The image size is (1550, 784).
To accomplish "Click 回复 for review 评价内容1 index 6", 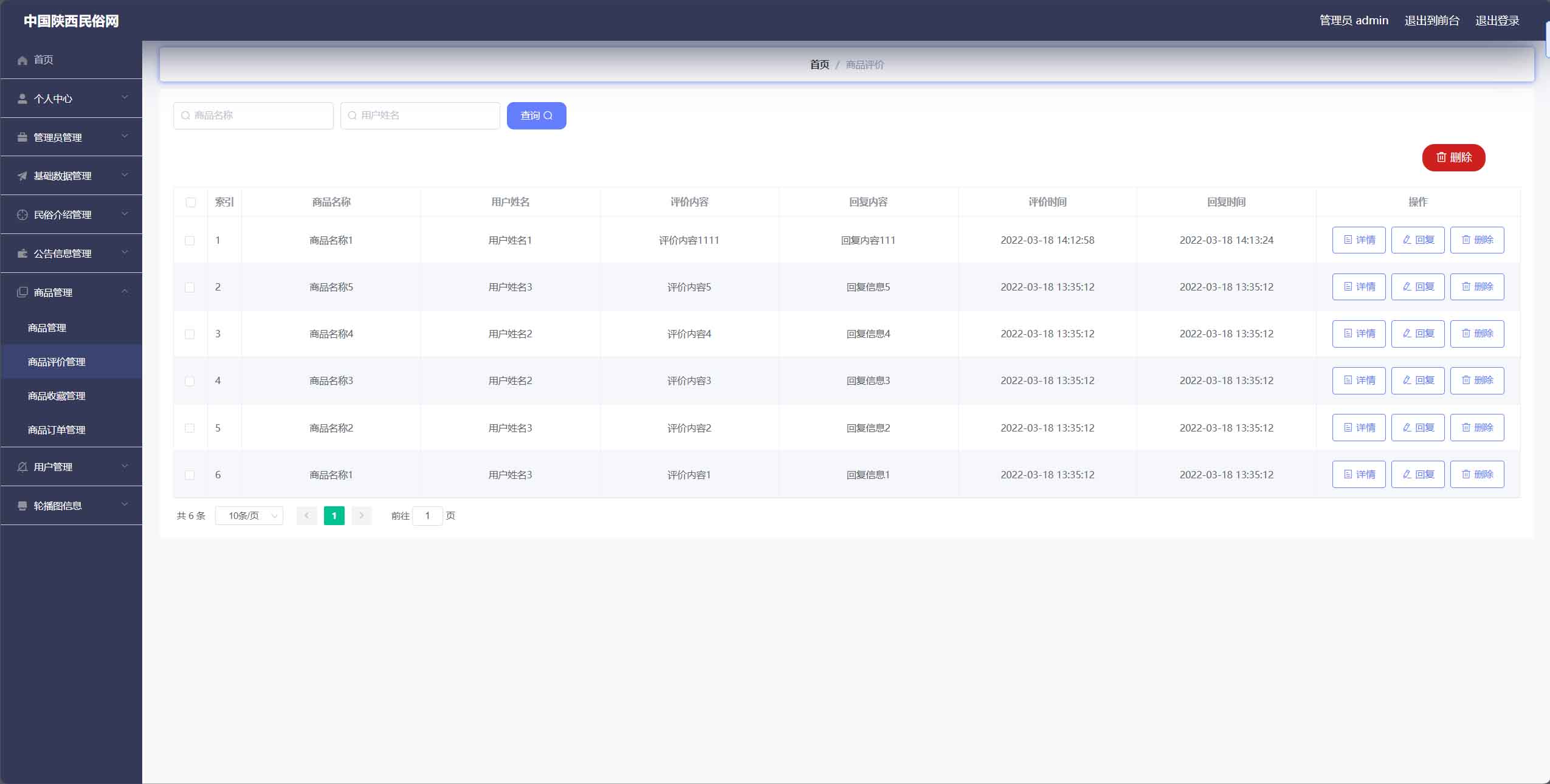I will coord(1417,475).
